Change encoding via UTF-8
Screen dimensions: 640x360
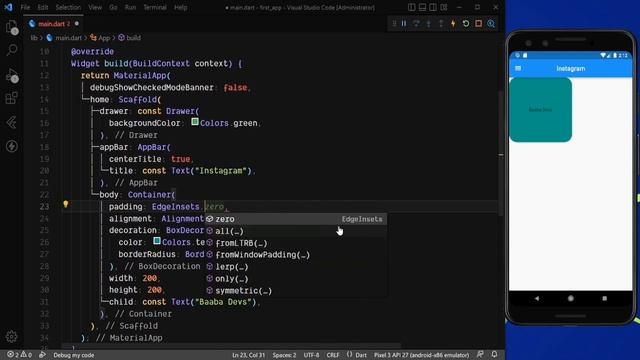(311, 355)
